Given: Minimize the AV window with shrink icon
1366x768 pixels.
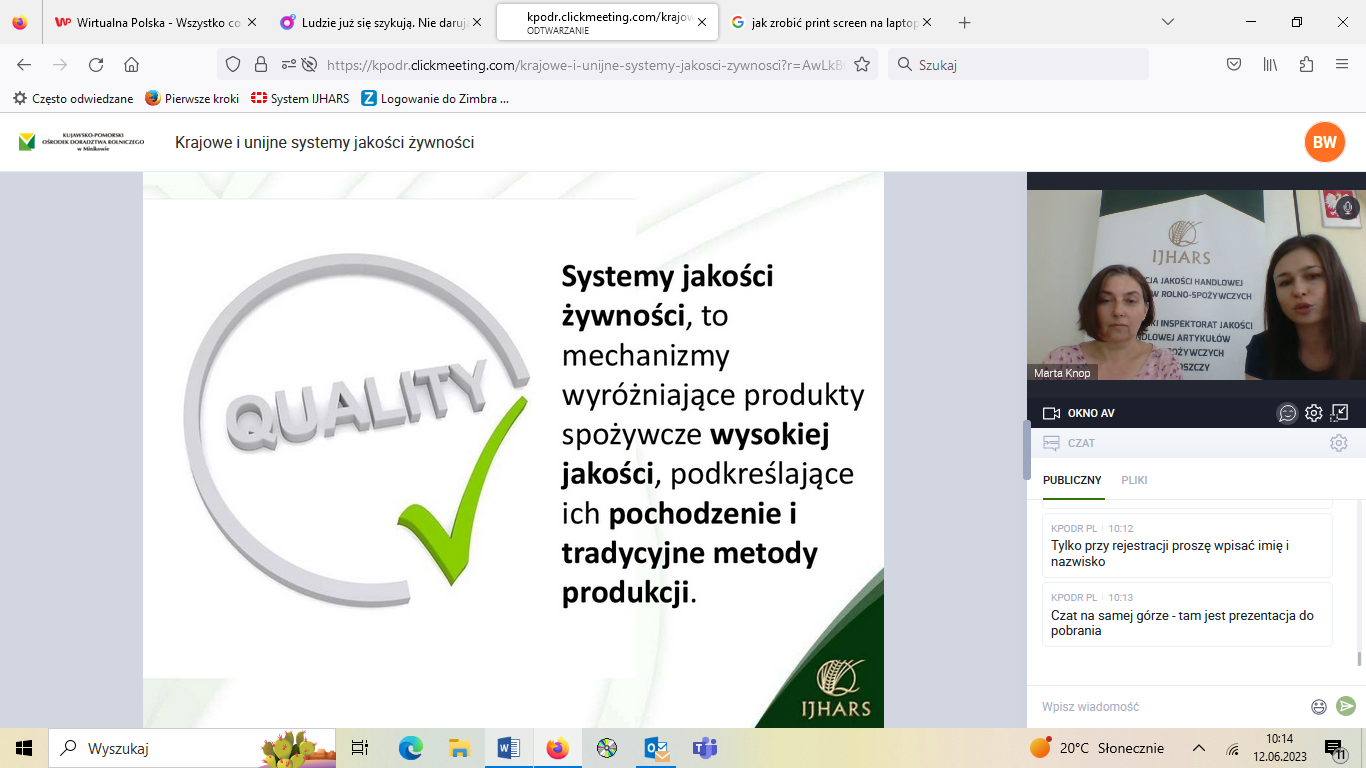Looking at the screenshot, I should [x=1340, y=413].
